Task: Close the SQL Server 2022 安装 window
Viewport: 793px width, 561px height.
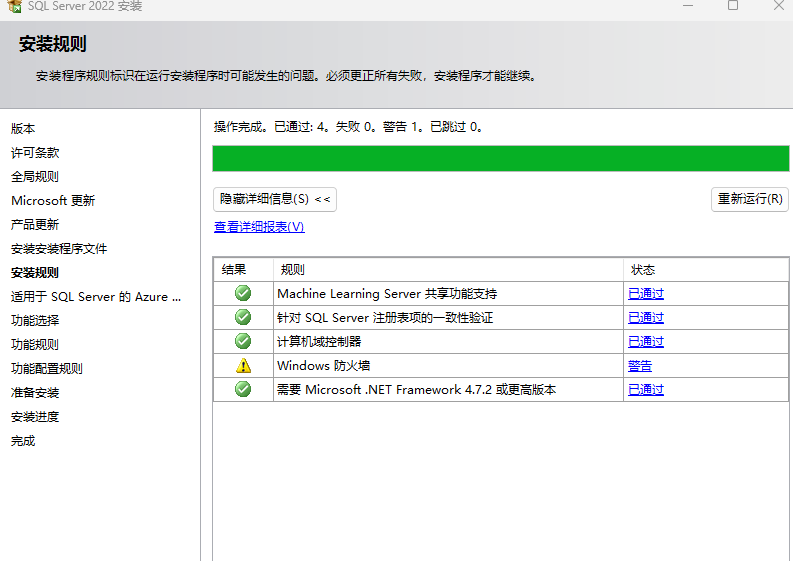Action: [779, 6]
